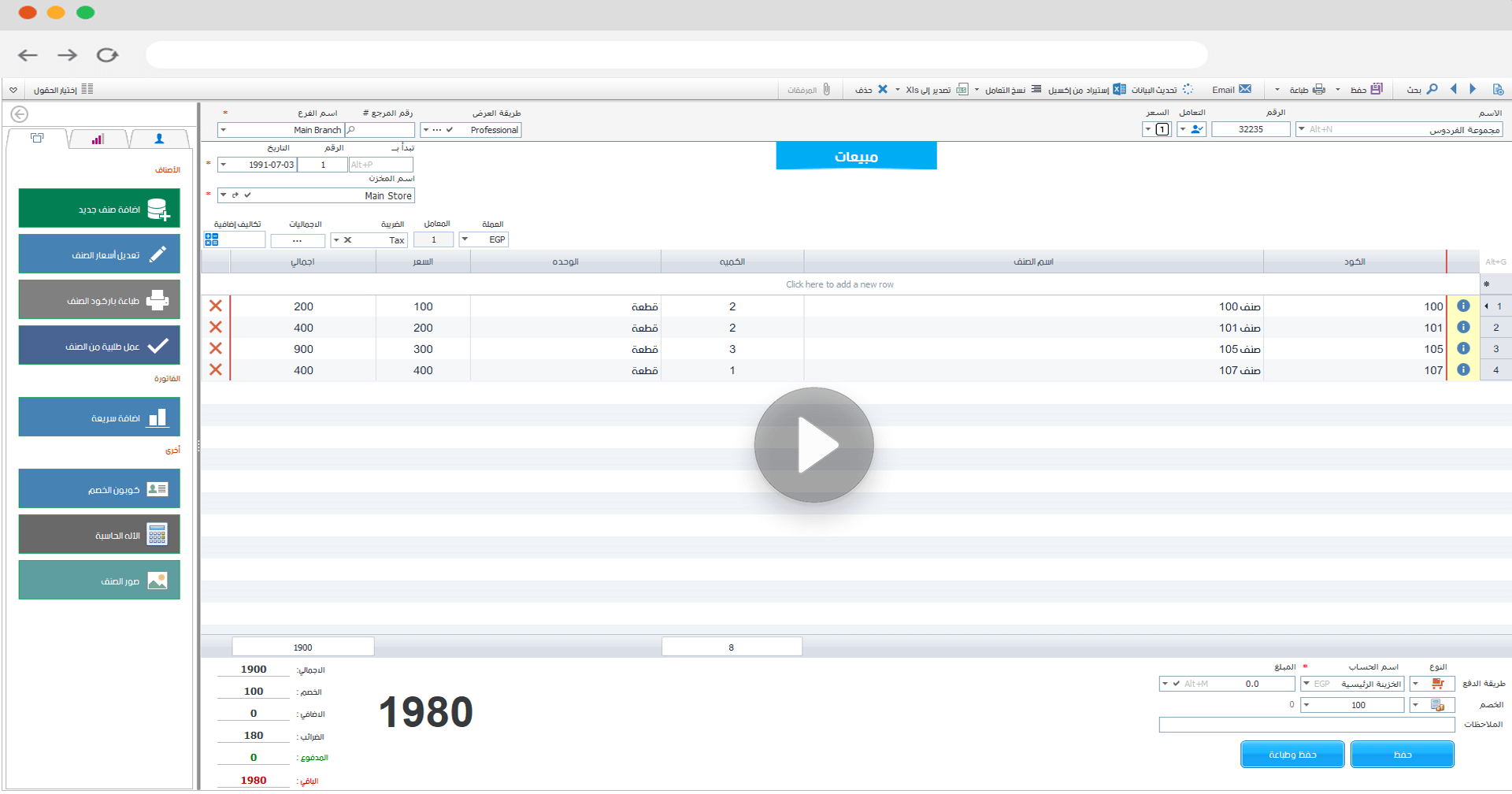Open the Main Branch dropdown
The image size is (1512, 794).
[x=224, y=130]
